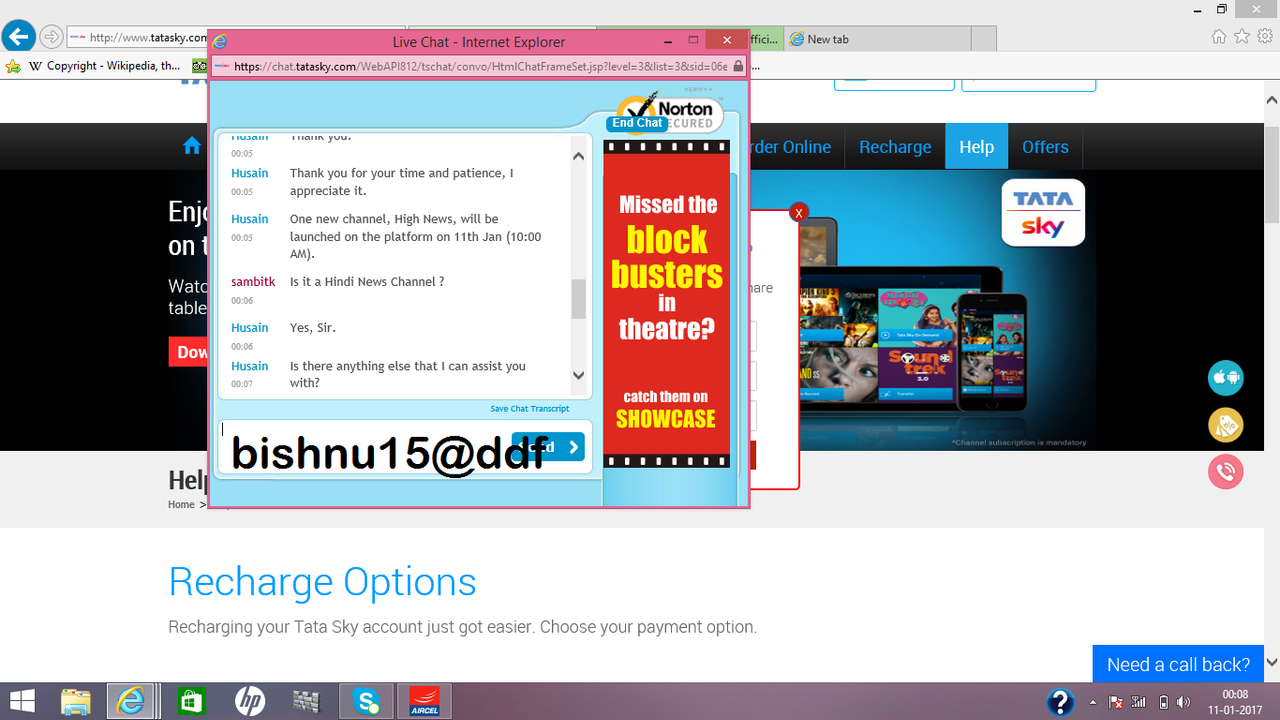
Task: Click chat scrollbar up arrow
Action: pyautogui.click(x=578, y=156)
